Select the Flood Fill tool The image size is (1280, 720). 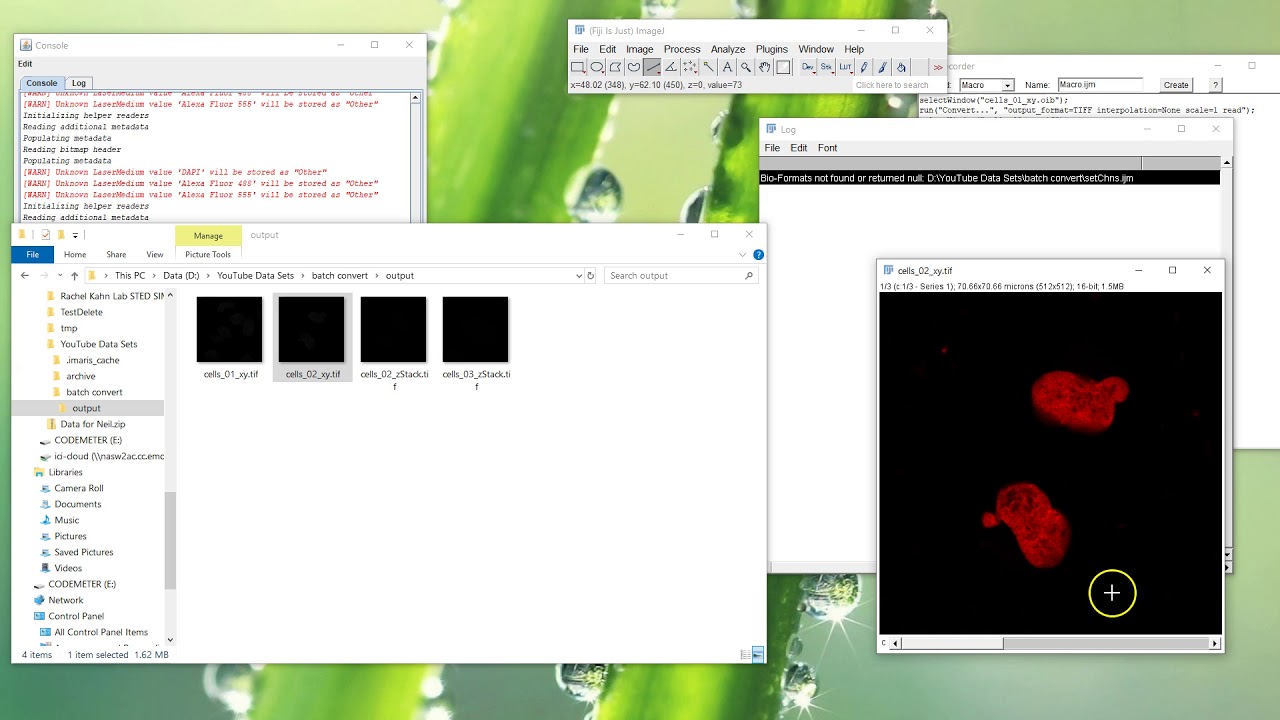pos(901,67)
